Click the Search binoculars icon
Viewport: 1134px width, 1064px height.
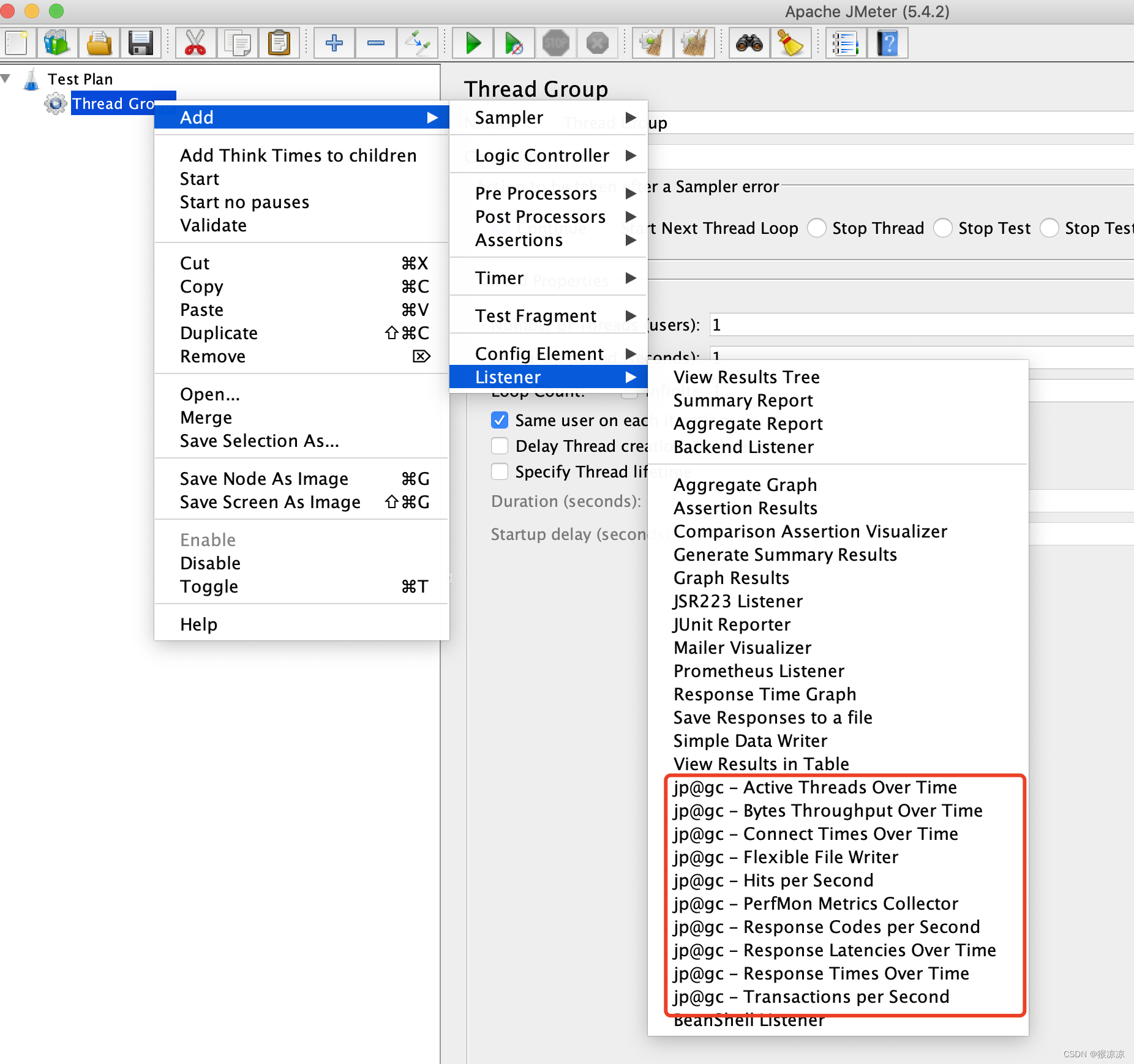(749, 43)
